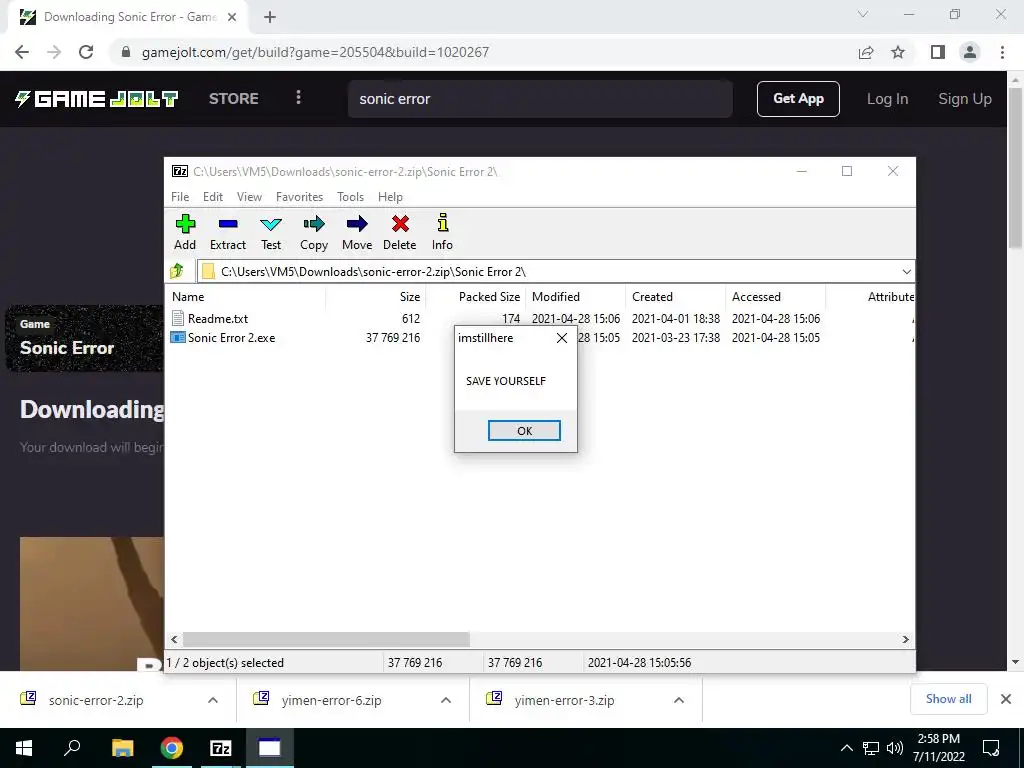This screenshot has width=1024, height=768.
Task: Click the left arrow of horizontal scrollbar
Action: (174, 639)
